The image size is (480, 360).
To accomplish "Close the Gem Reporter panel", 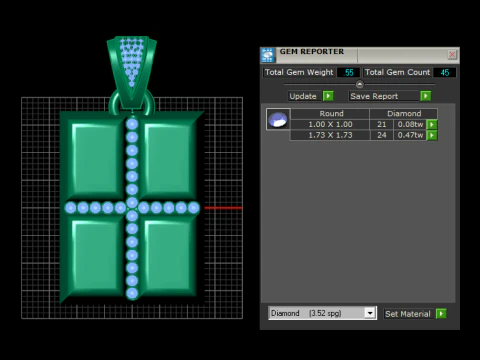I will (452, 54).
